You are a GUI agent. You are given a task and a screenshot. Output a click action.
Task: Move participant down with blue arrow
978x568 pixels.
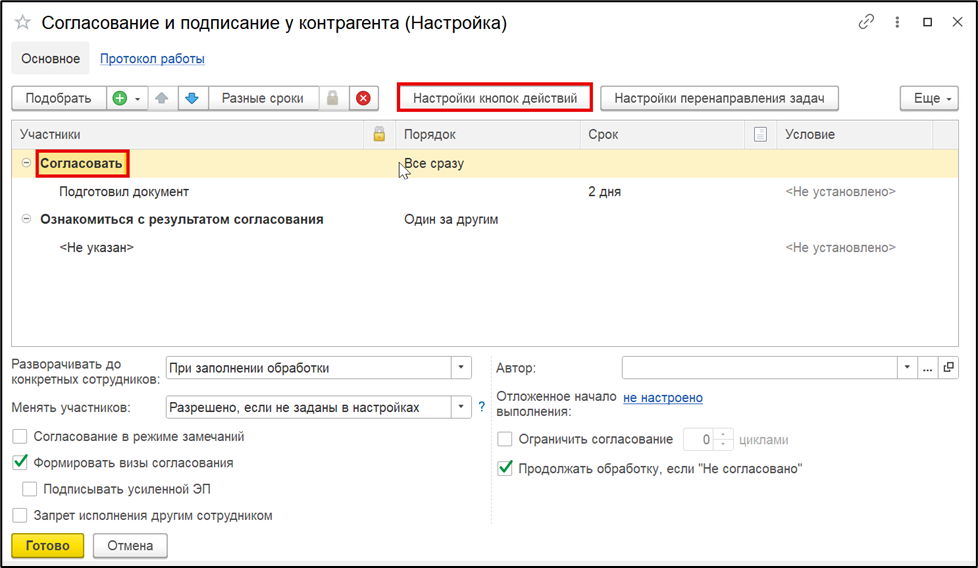click(x=192, y=98)
